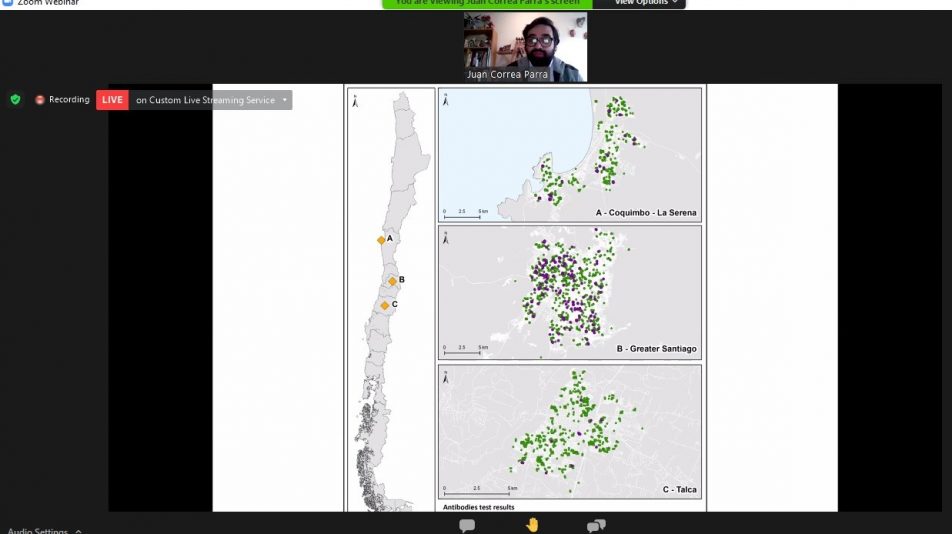Click the red LIVE badge

pyautogui.click(x=112, y=100)
